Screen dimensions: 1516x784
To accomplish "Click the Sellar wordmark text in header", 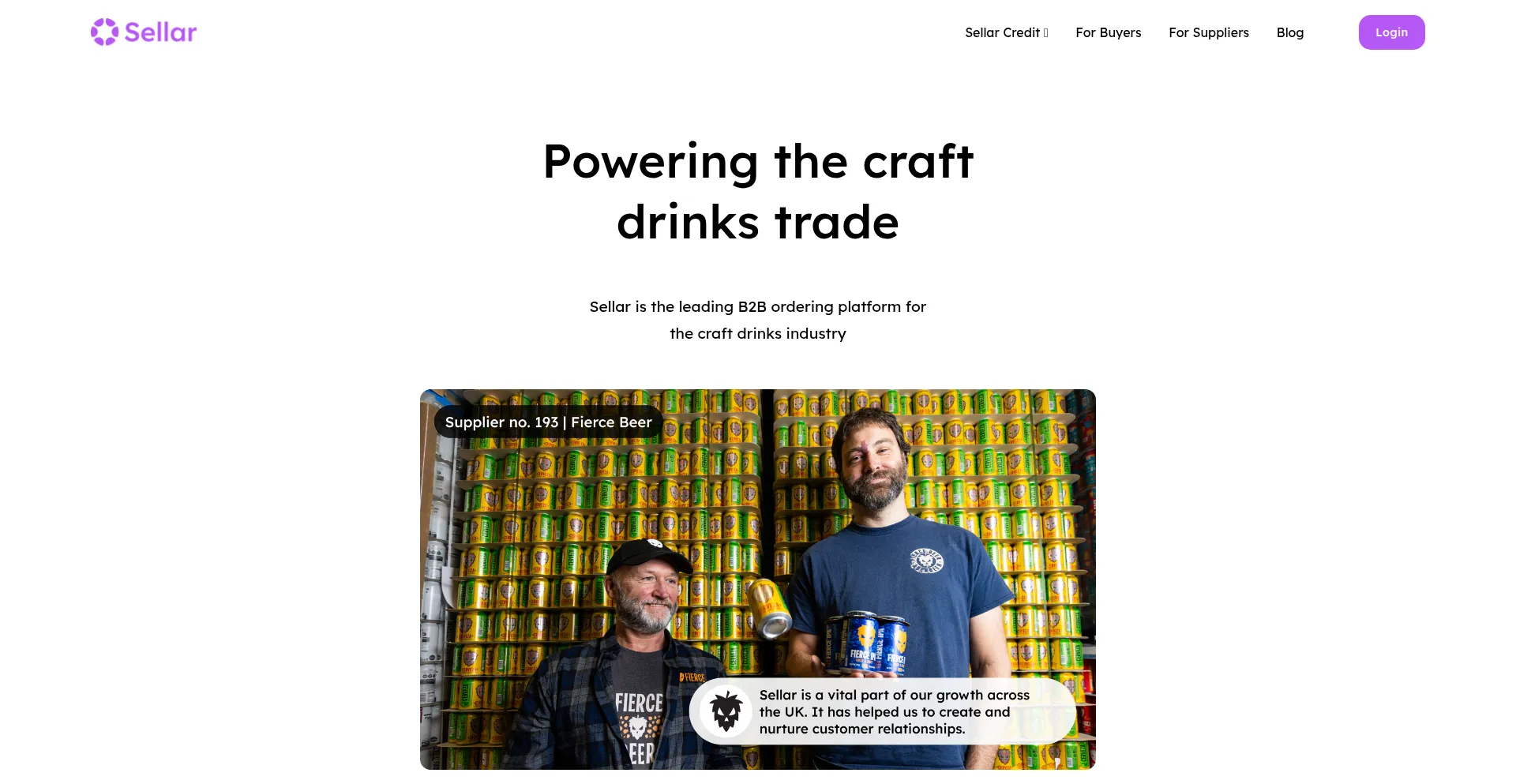I will 160,32.
